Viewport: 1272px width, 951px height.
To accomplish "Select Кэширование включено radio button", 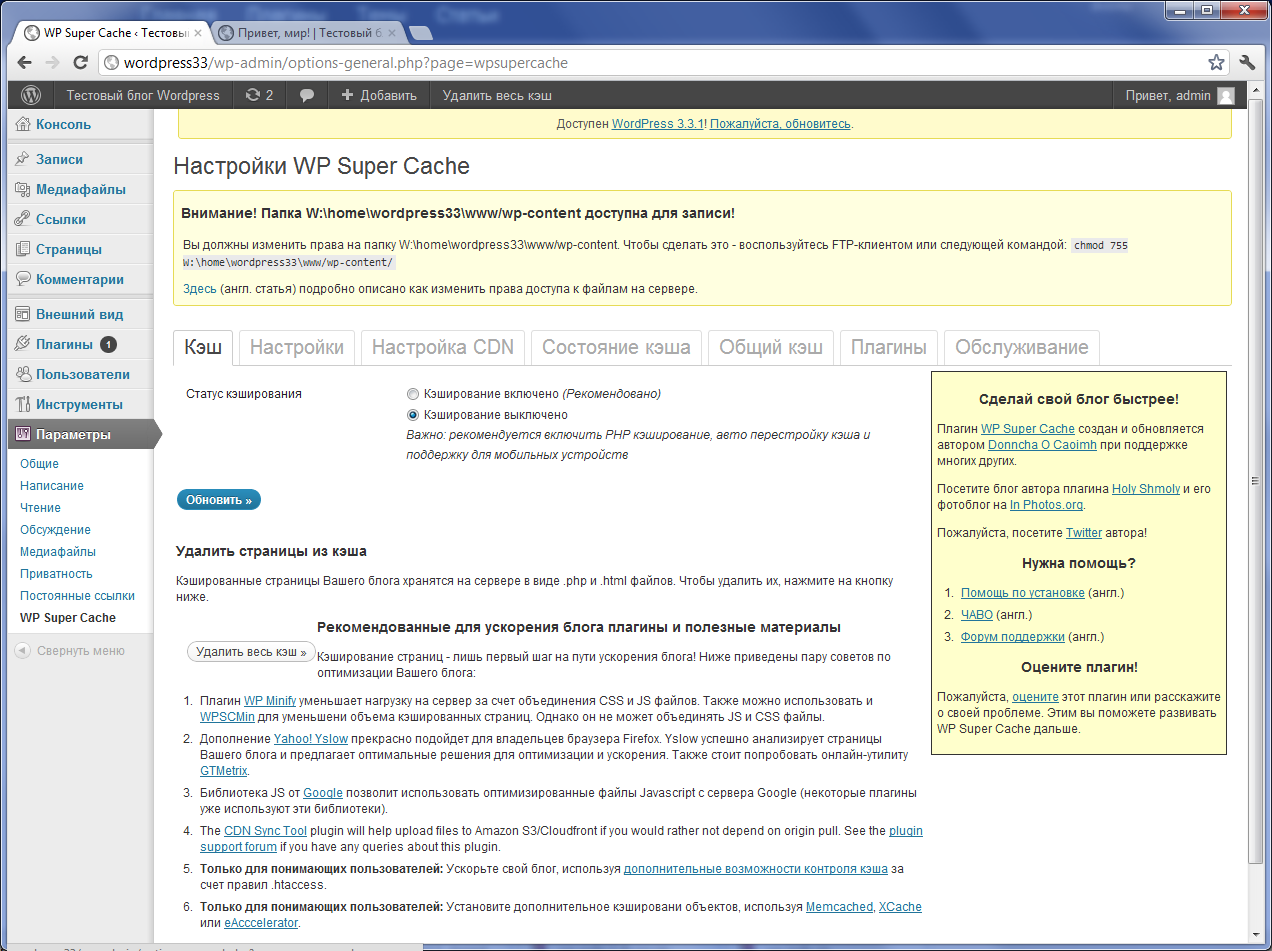I will click(x=413, y=394).
